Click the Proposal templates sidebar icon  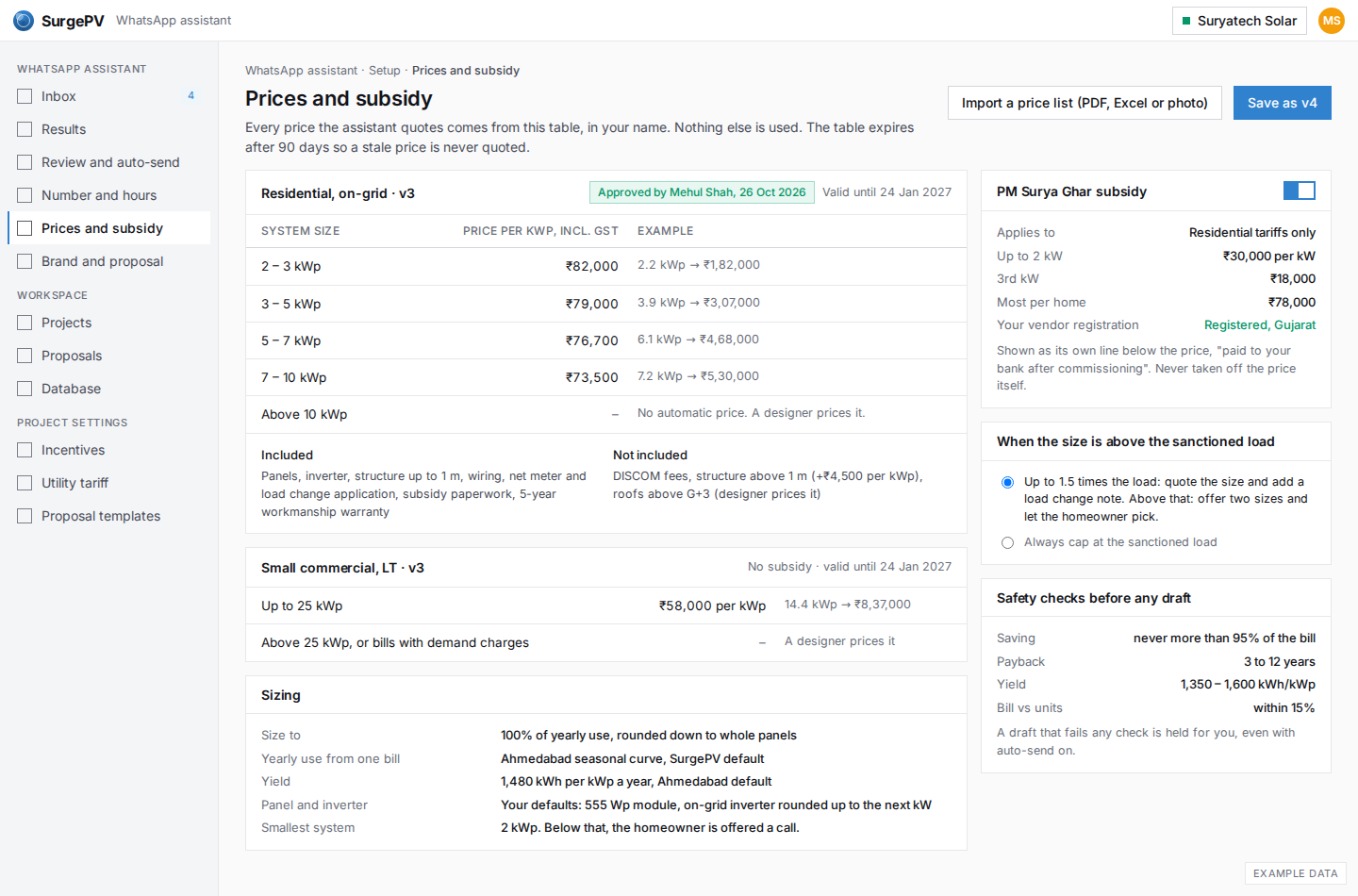tap(25, 516)
